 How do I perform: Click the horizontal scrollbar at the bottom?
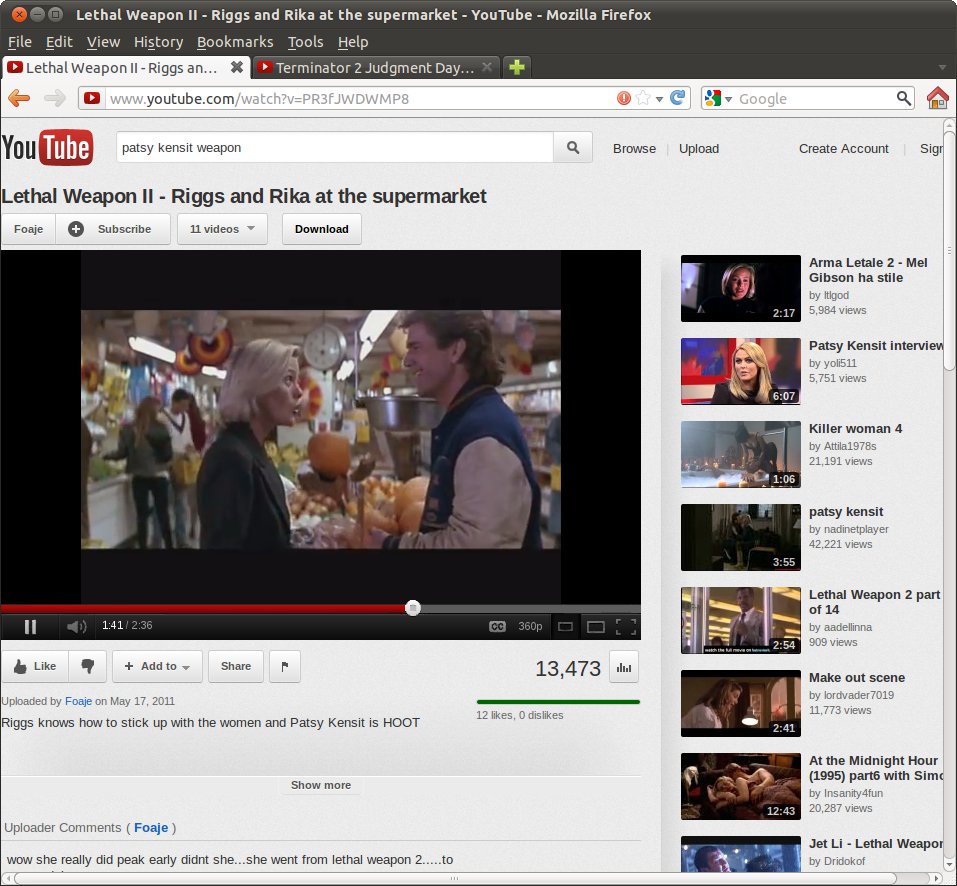[455, 879]
